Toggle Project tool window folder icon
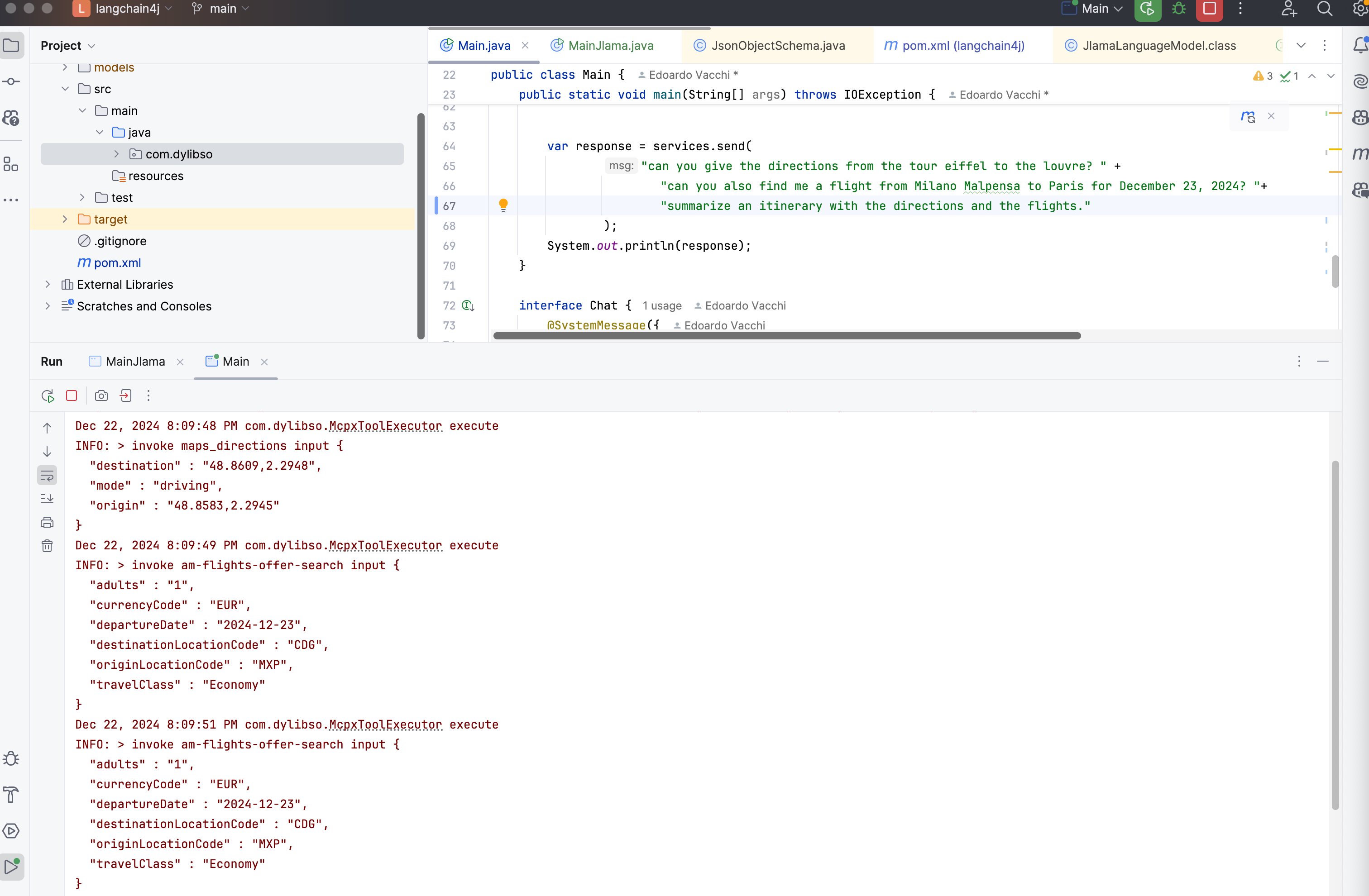Image resolution: width=1369 pixels, height=896 pixels. pos(11,45)
